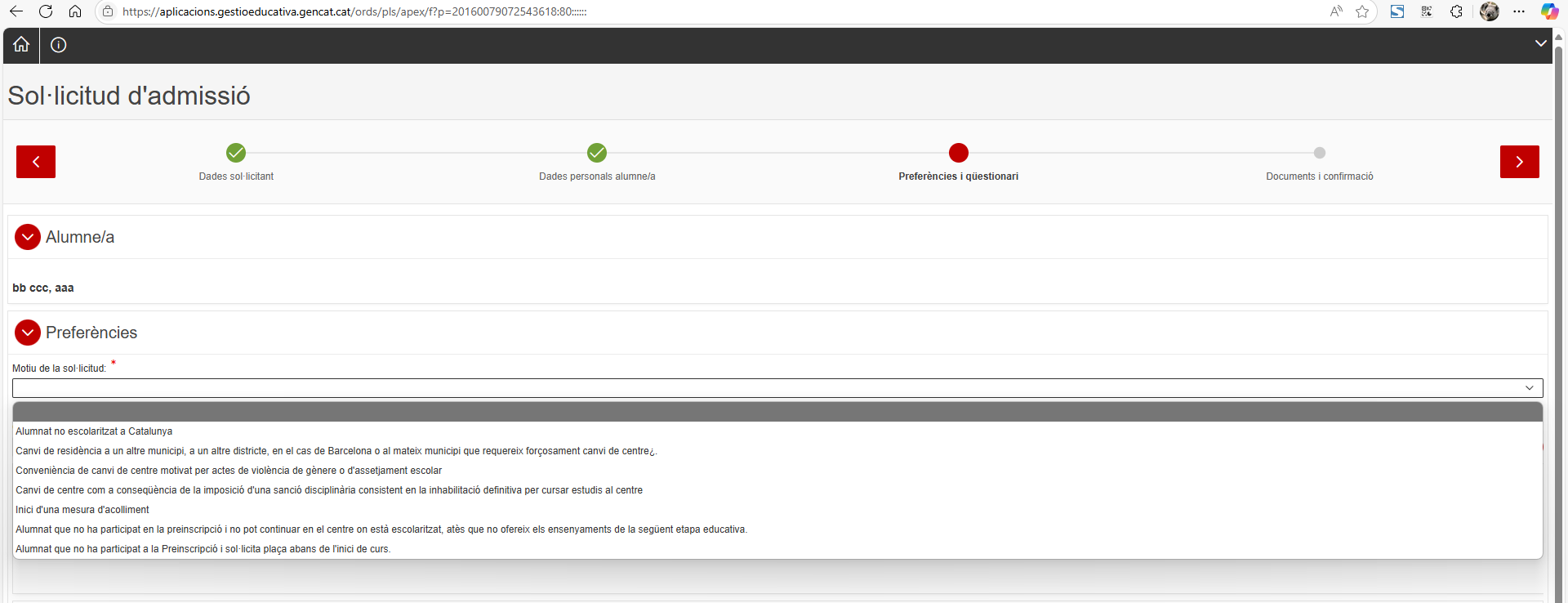Click the home icon in dark header
The height and width of the screenshot is (603, 1568).
21,45
